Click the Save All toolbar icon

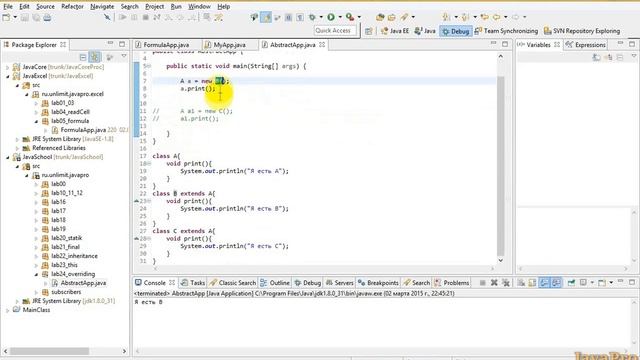pos(36,17)
